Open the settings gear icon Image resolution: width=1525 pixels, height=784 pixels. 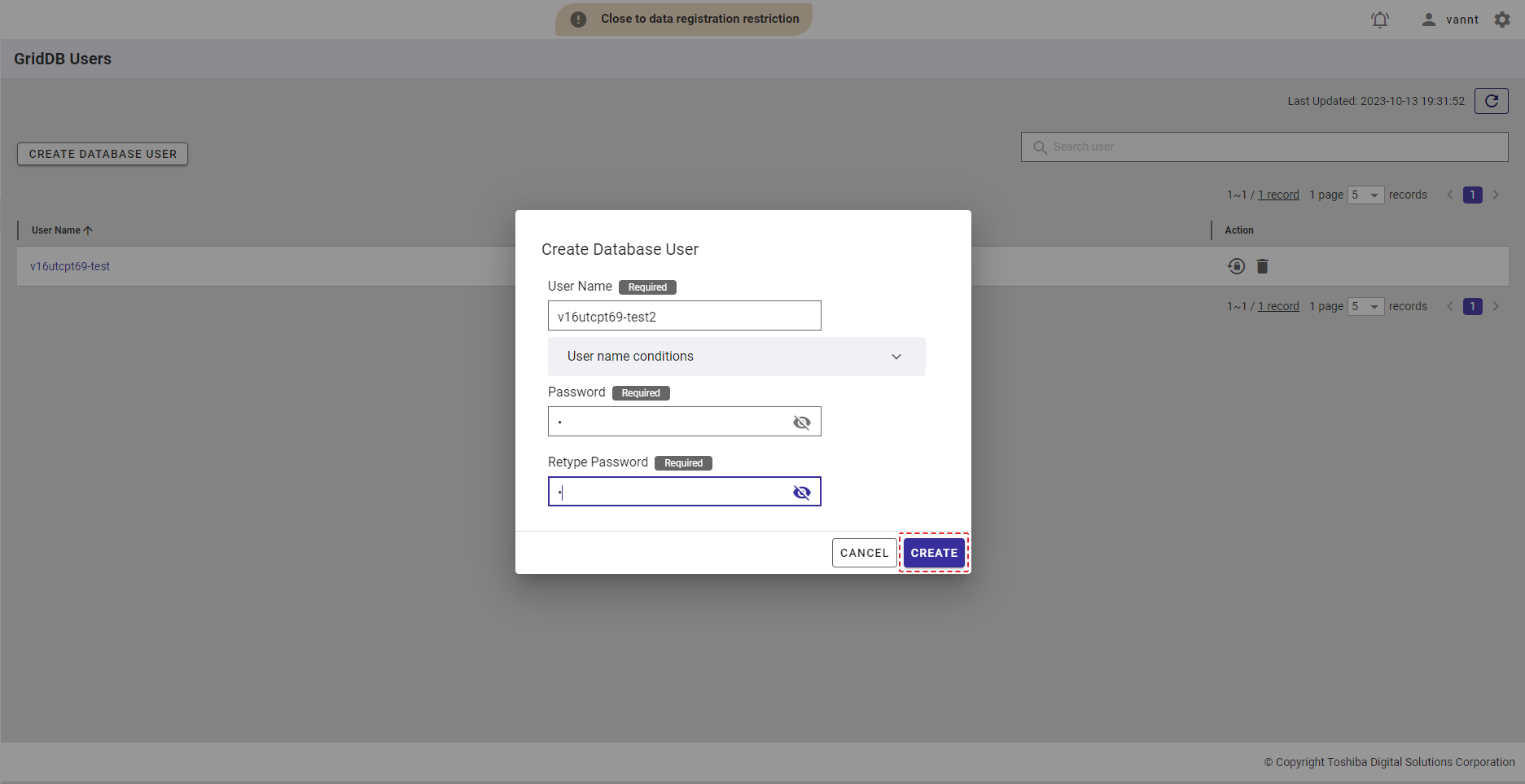click(1502, 20)
